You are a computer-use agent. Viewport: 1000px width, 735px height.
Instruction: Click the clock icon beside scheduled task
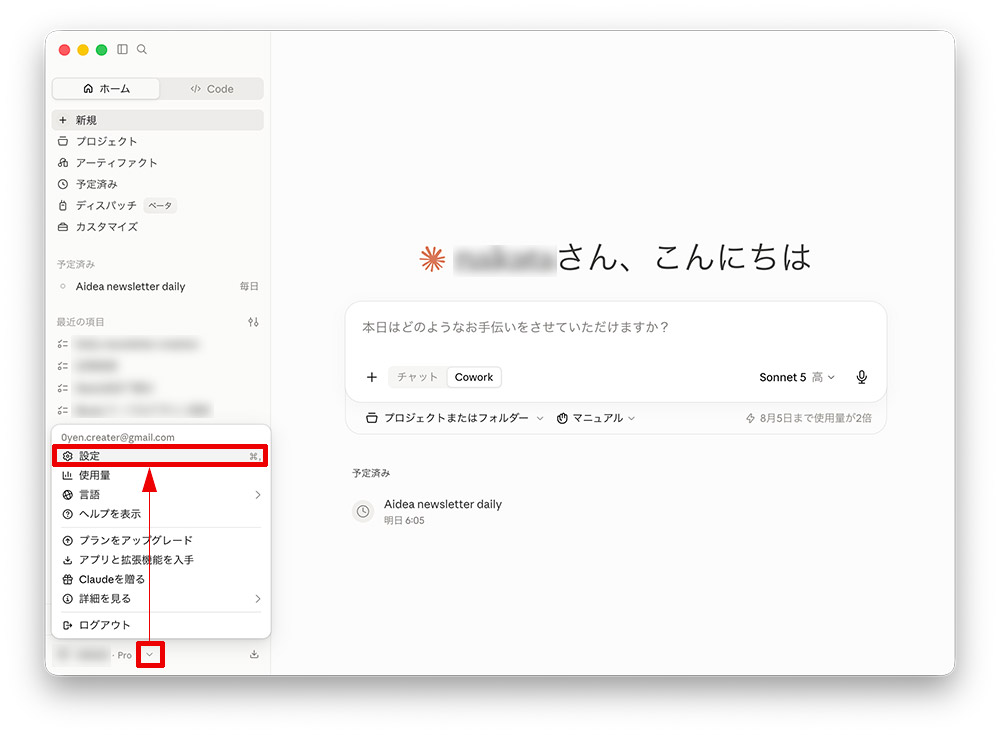click(363, 511)
